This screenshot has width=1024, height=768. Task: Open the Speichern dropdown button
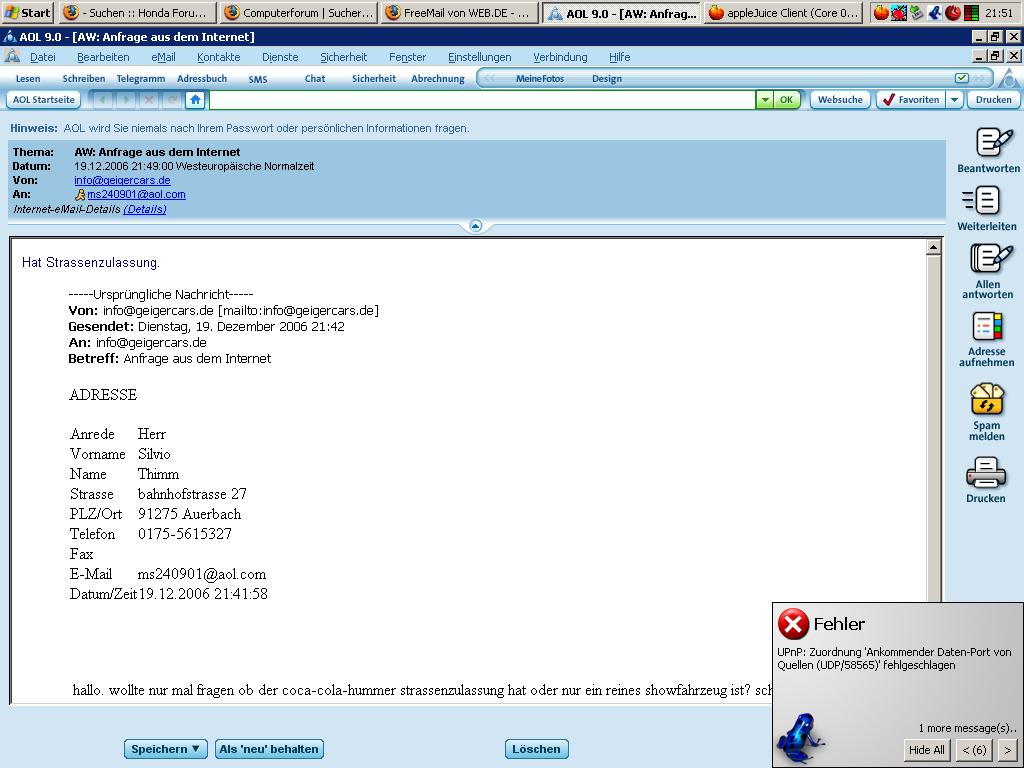[x=166, y=749]
